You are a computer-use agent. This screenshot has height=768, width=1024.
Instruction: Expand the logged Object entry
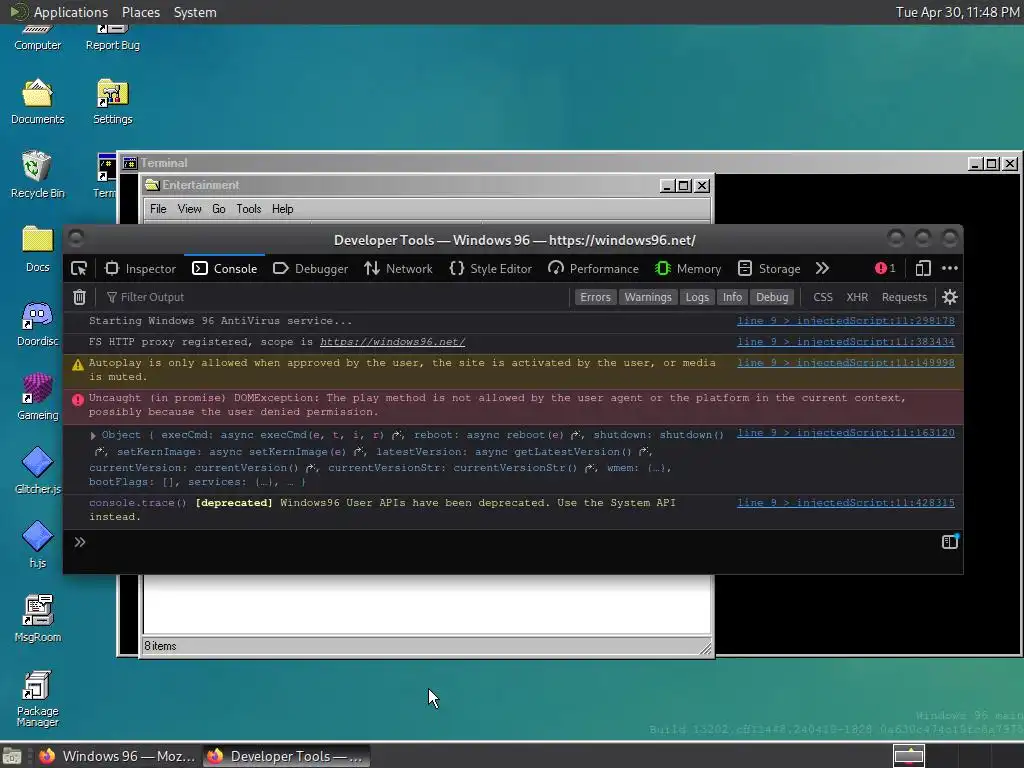(x=93, y=435)
